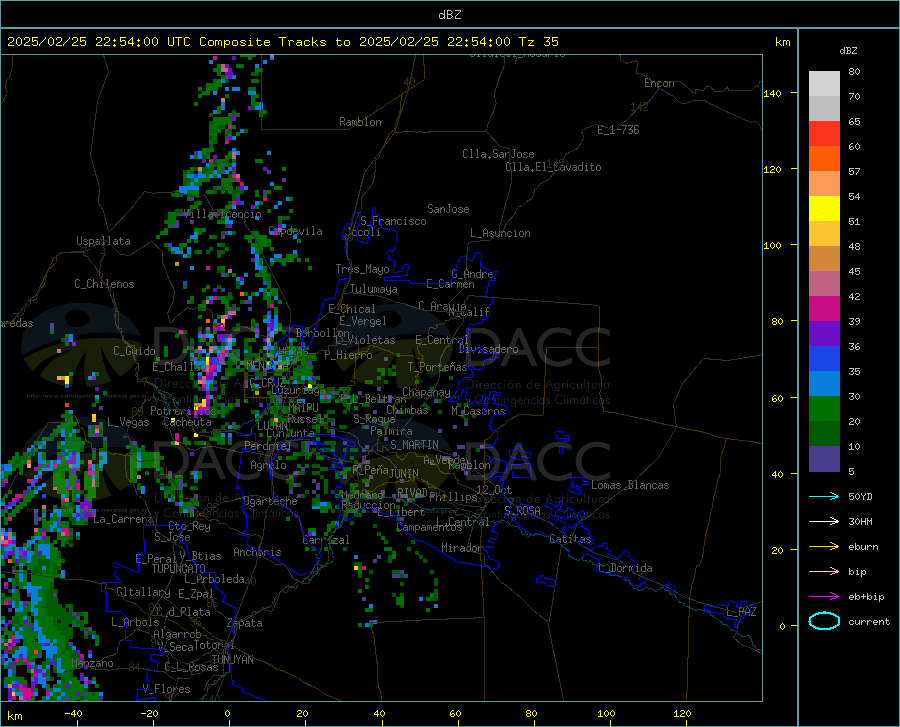Click the Carrizal map label

click(x=325, y=540)
